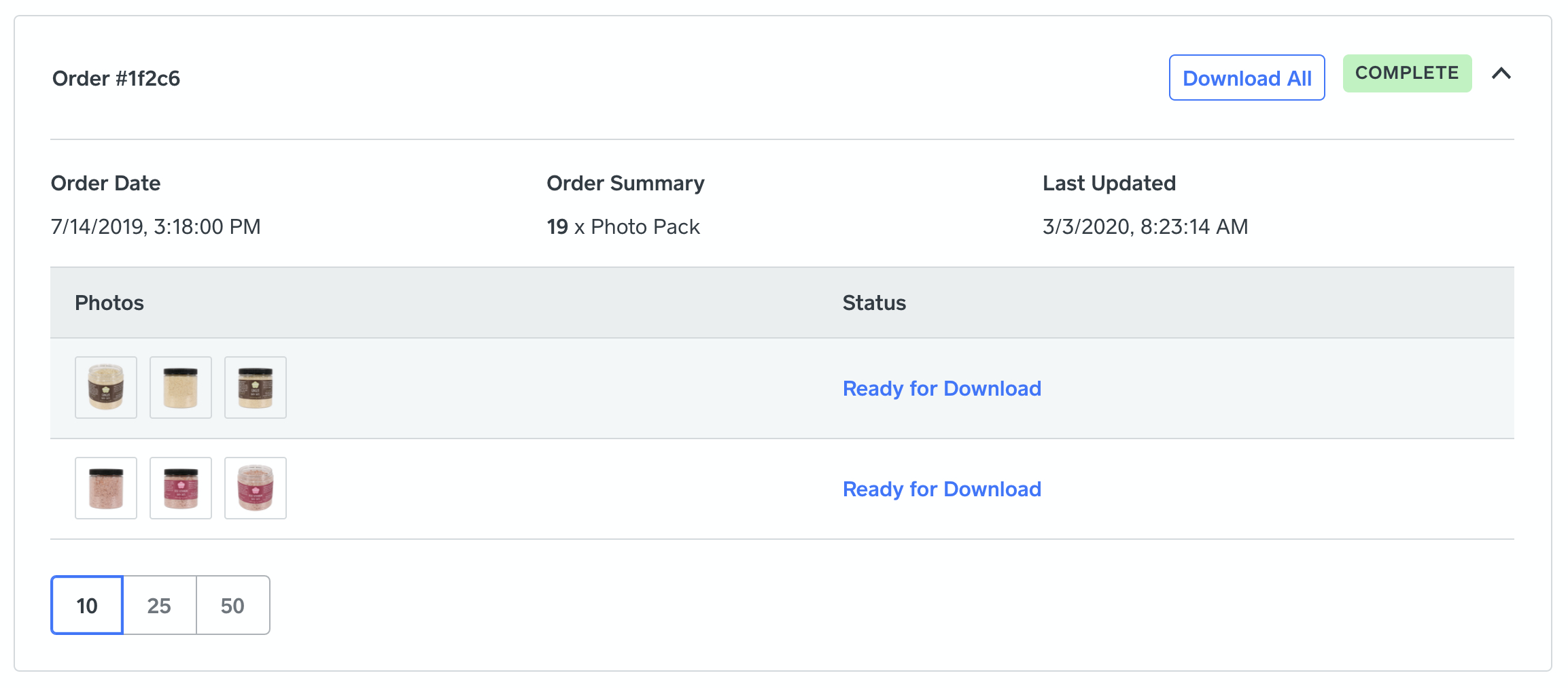Click the Status column header

click(874, 303)
